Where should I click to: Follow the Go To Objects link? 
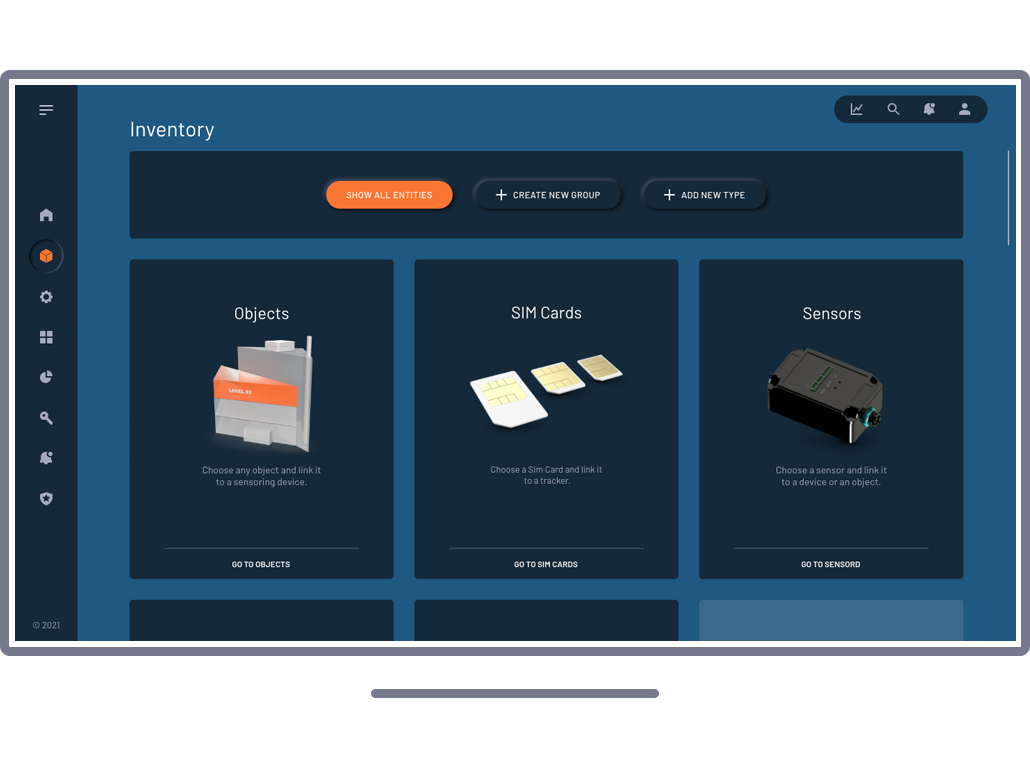[x=261, y=564]
